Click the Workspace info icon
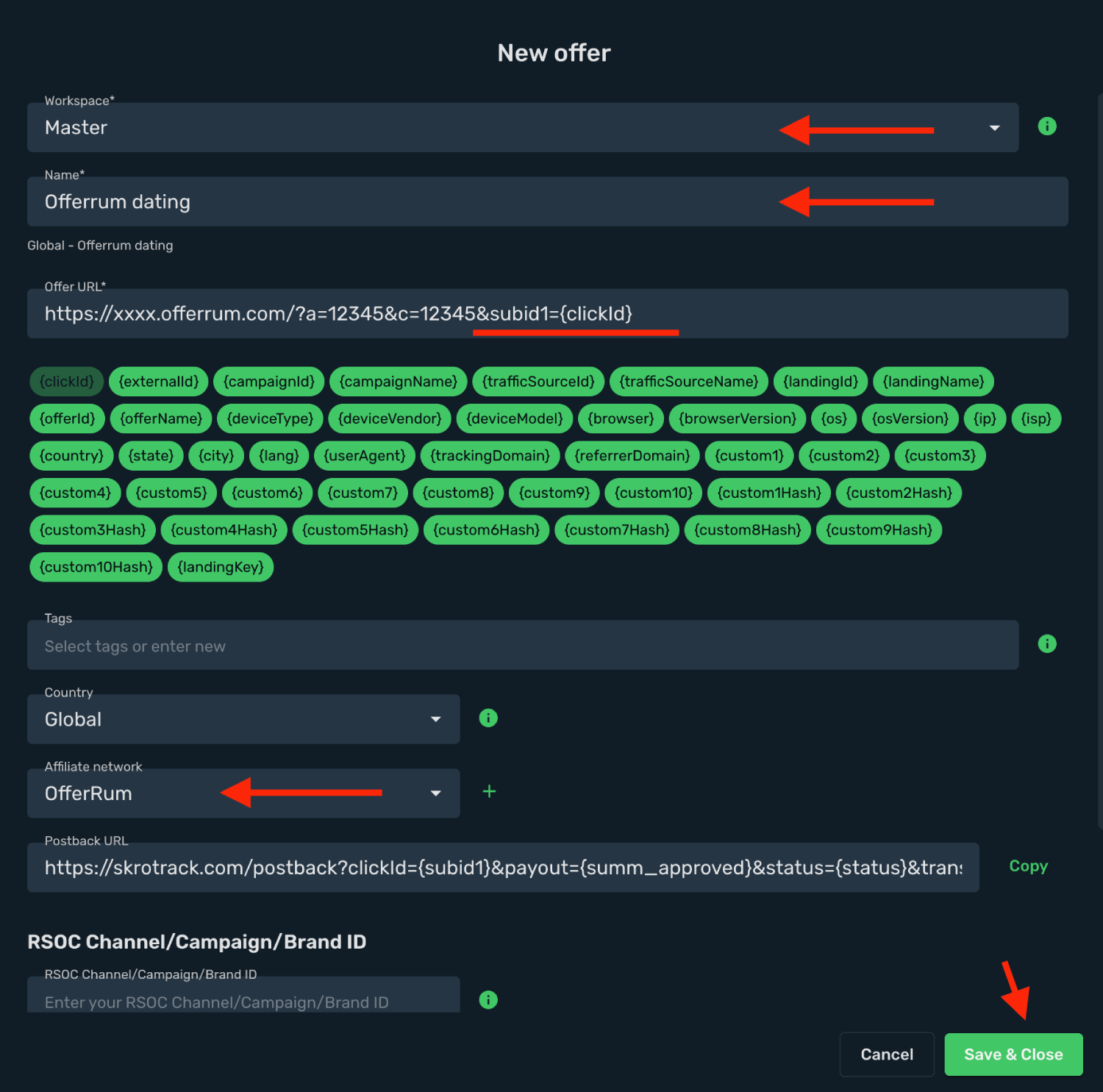Image resolution: width=1103 pixels, height=1092 pixels. [1047, 126]
